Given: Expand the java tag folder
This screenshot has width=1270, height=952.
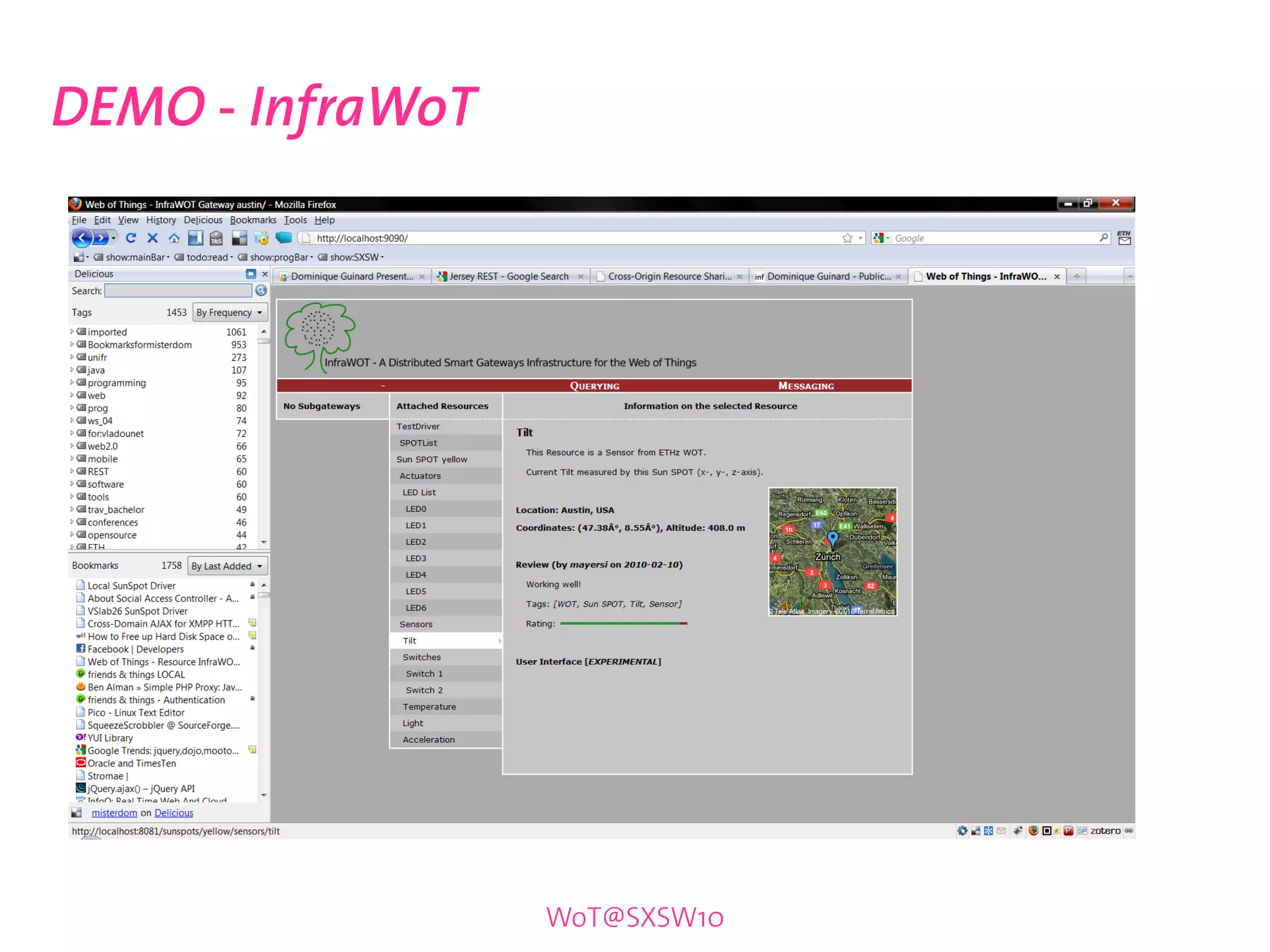Looking at the screenshot, I should (72, 369).
